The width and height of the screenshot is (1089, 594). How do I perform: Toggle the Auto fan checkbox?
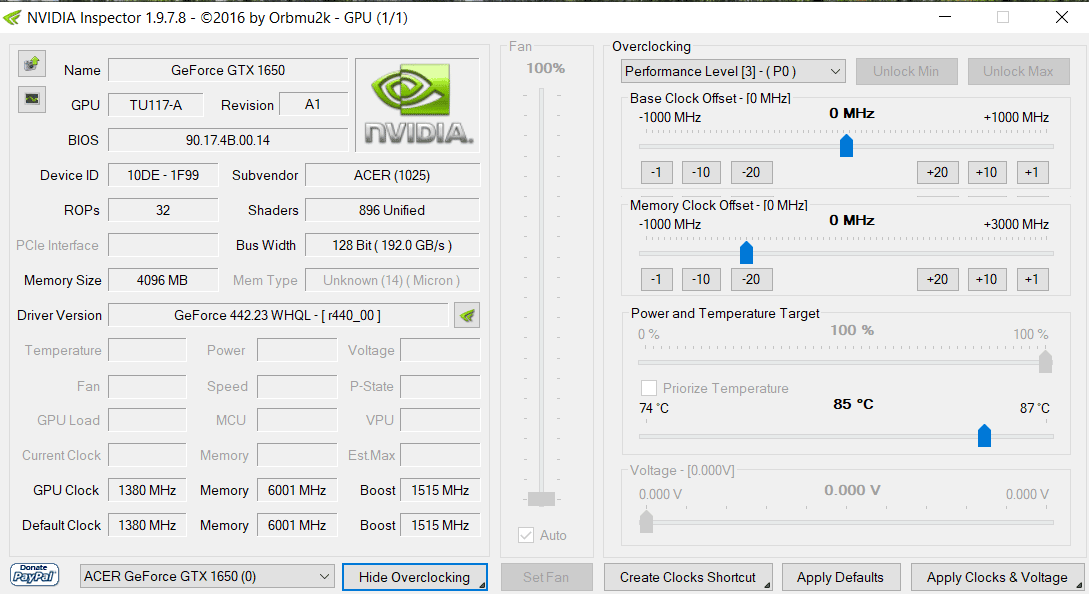[x=526, y=535]
